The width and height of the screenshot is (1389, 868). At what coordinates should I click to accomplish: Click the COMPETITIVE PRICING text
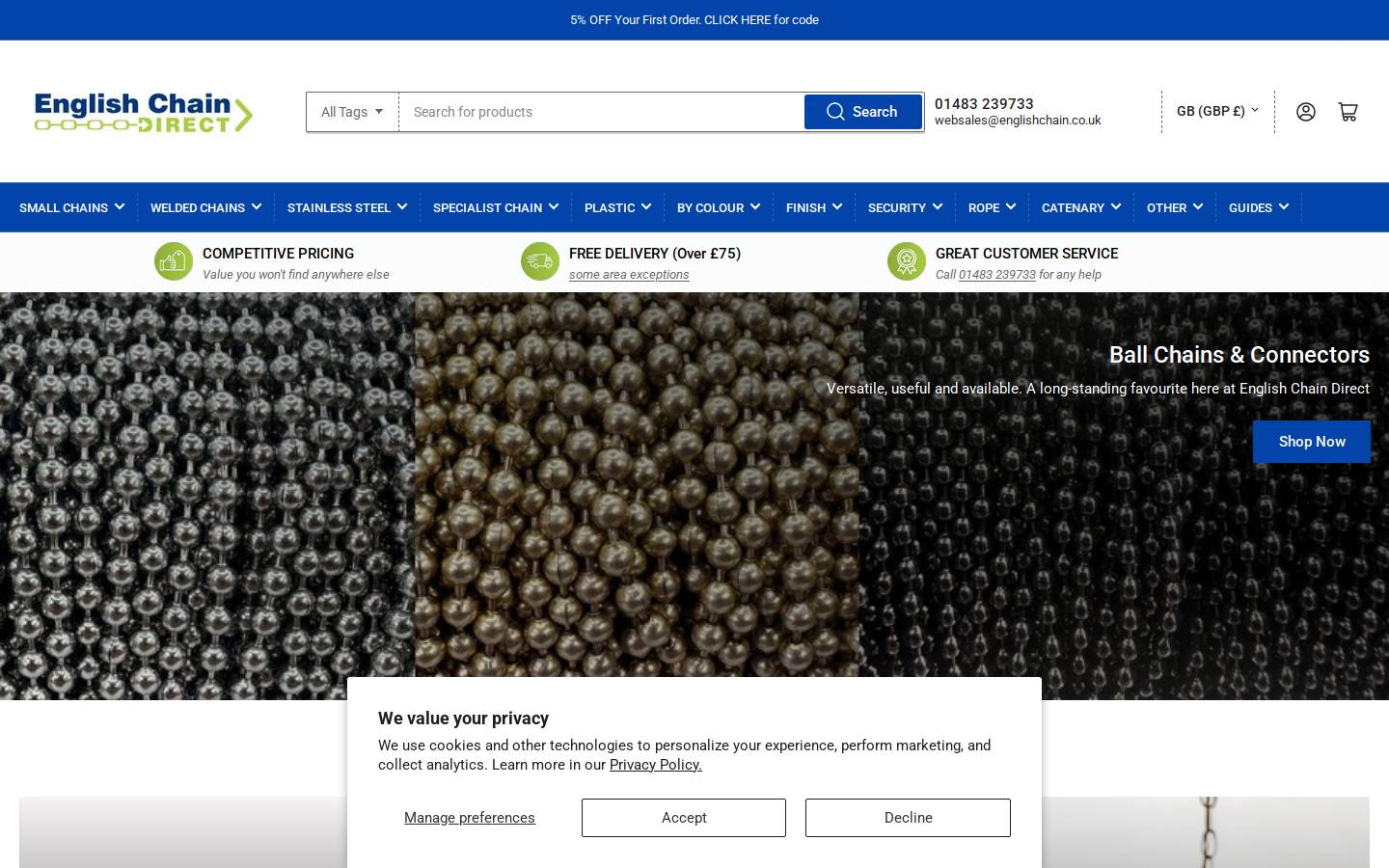click(278, 254)
